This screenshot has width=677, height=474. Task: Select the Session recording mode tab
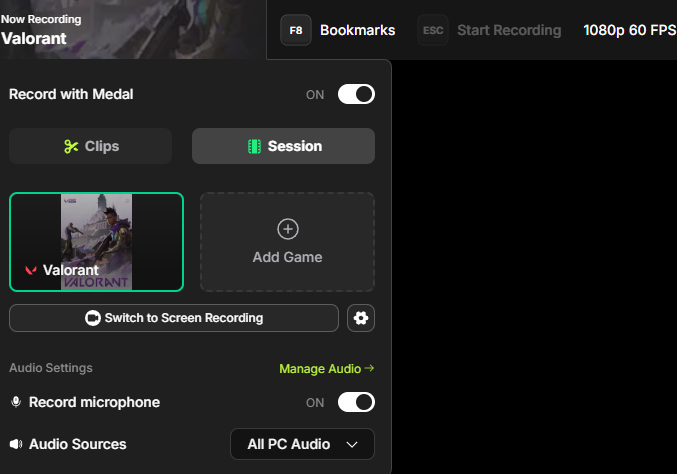coord(283,146)
